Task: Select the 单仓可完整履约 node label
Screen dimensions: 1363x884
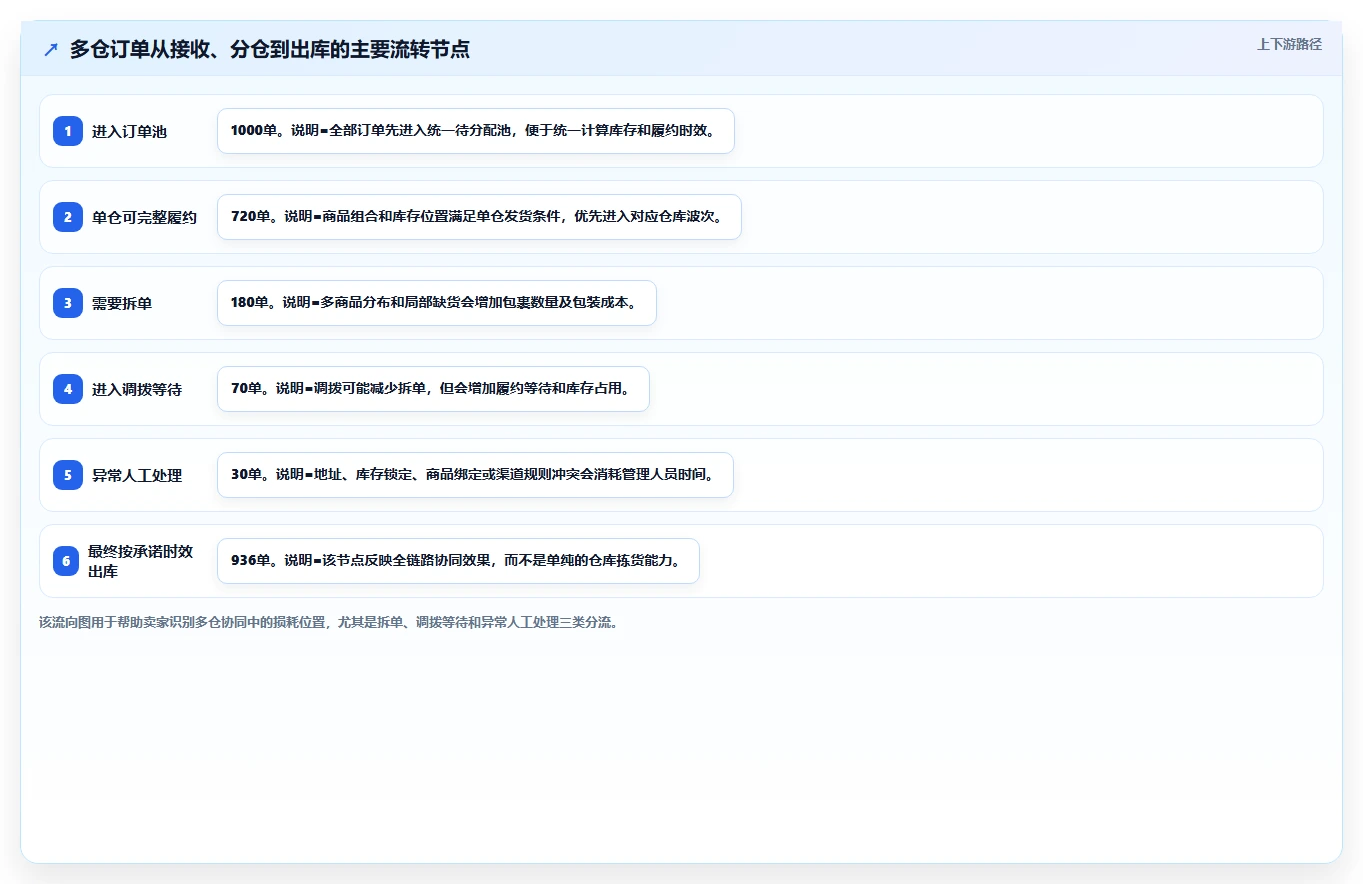Action: 144,217
